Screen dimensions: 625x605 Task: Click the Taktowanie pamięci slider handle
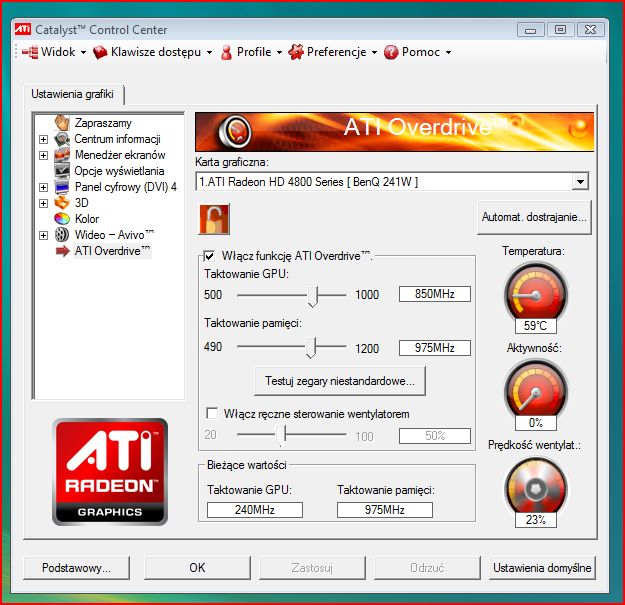pyautogui.click(x=311, y=348)
